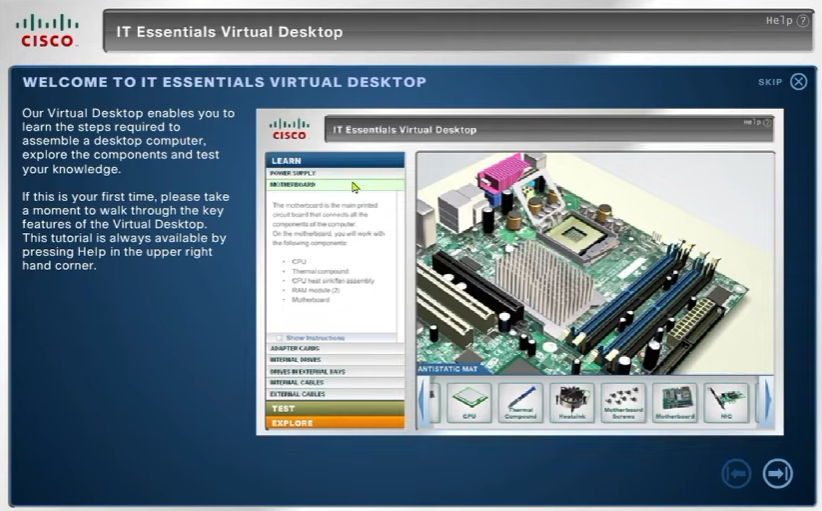Click the Cisco logo in header
The image size is (822, 511).
(47, 31)
